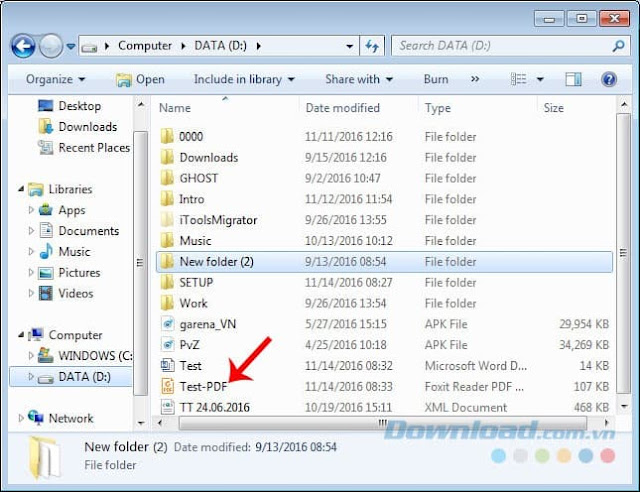The image size is (640, 492).
Task: Expand the Network node
Action: (x=21, y=418)
